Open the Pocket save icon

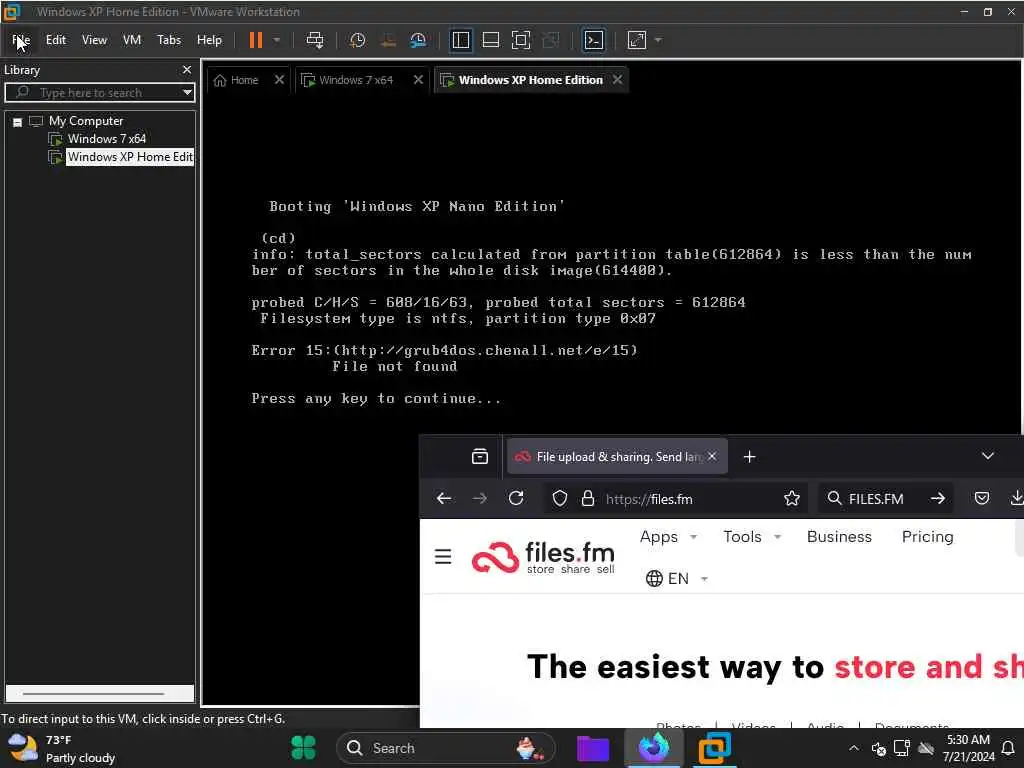[x=982, y=499]
